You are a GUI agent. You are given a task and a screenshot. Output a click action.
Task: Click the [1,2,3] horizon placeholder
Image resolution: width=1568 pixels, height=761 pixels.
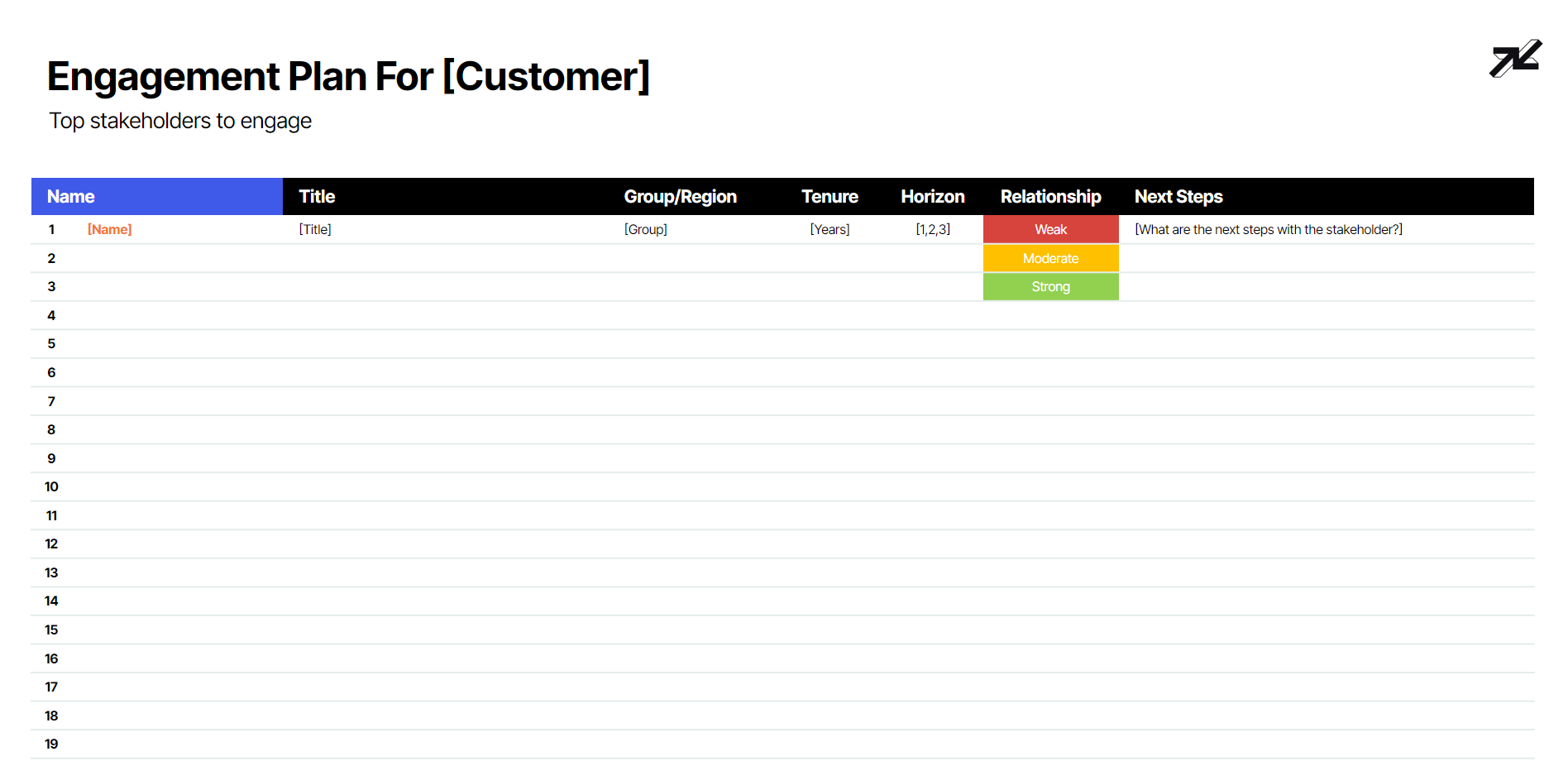[x=933, y=229]
